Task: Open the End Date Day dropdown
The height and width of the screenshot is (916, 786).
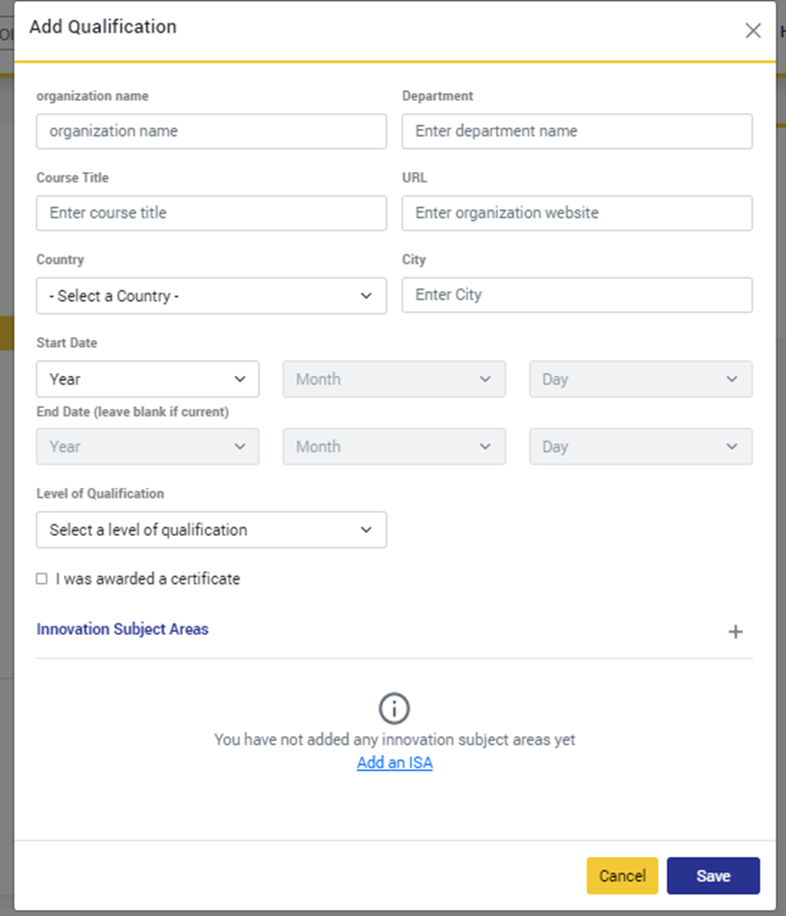Action: [640, 447]
